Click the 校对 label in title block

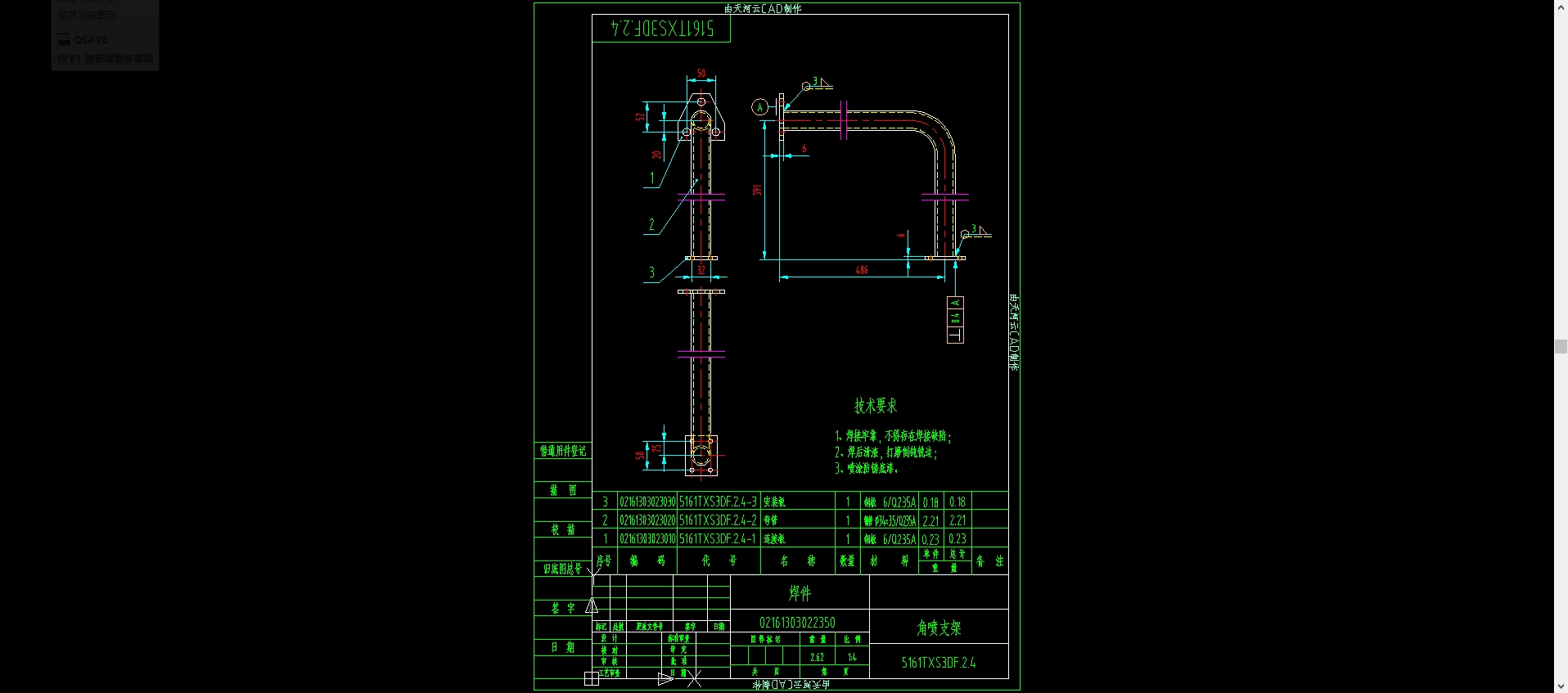pos(610,650)
